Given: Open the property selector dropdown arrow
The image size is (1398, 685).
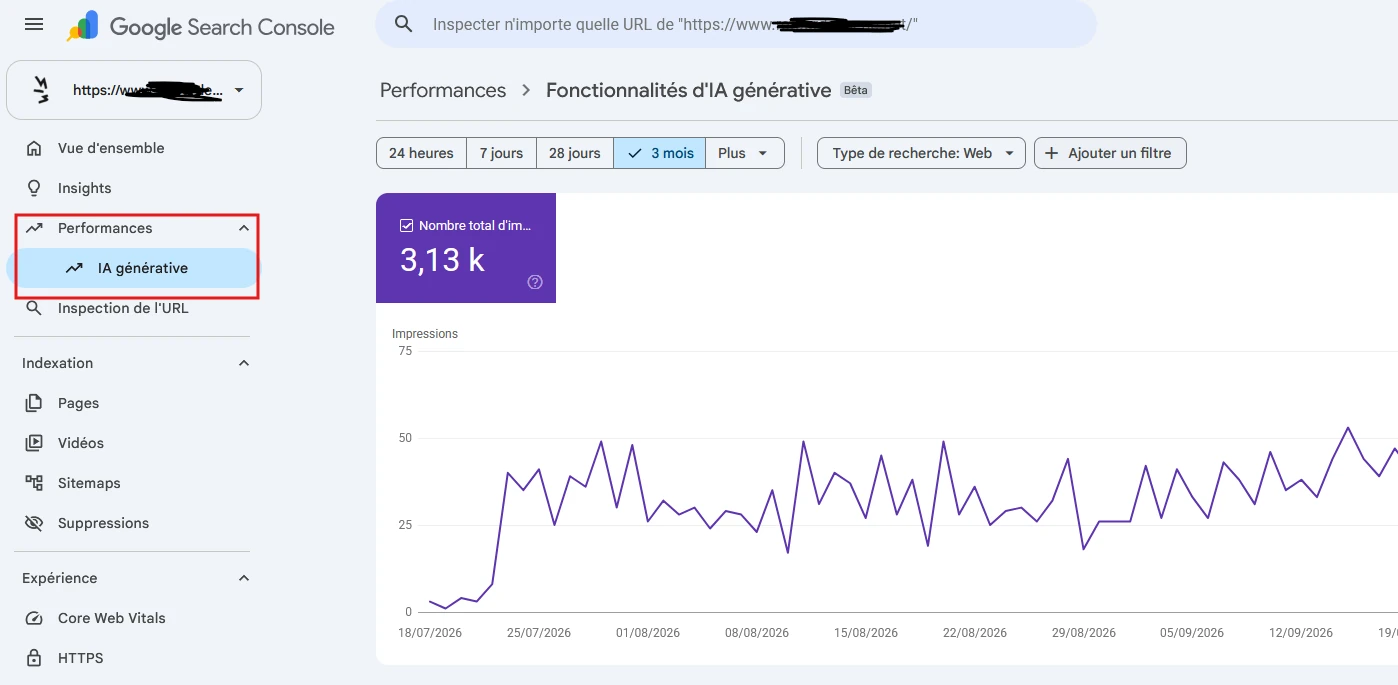Looking at the screenshot, I should click(239, 90).
